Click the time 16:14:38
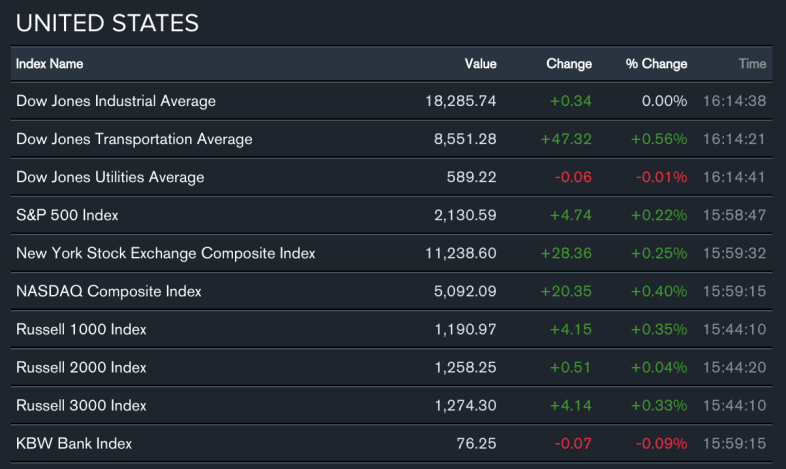Screen dimensions: 786x469 pos(734,101)
